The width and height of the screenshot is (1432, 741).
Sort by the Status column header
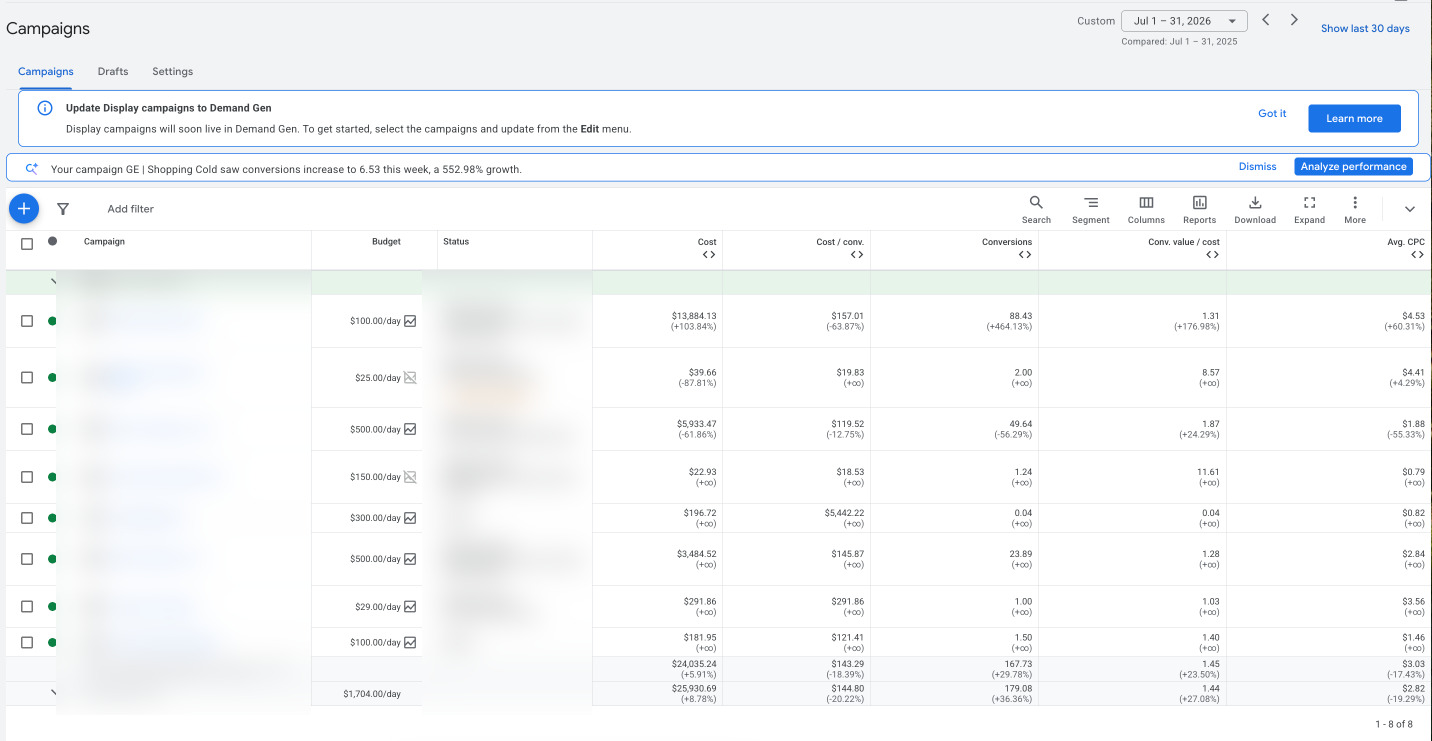click(456, 242)
